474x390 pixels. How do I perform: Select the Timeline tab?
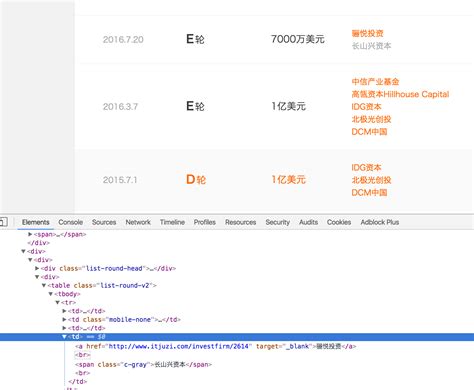coord(172,222)
